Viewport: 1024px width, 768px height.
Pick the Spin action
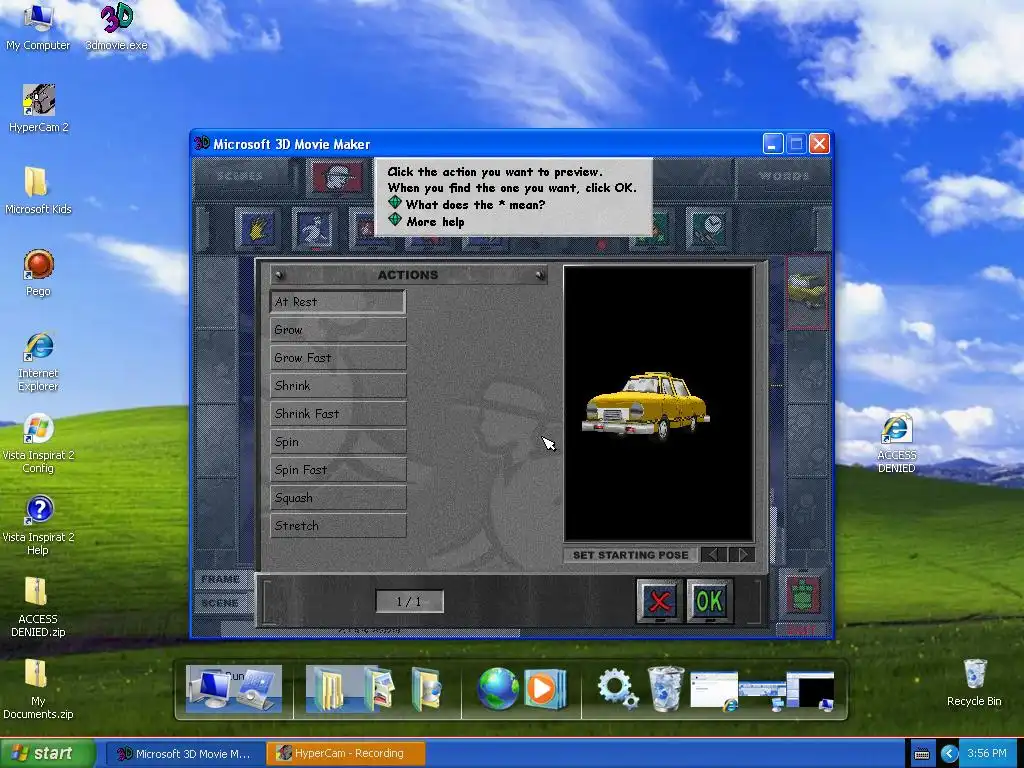pyautogui.click(x=338, y=442)
